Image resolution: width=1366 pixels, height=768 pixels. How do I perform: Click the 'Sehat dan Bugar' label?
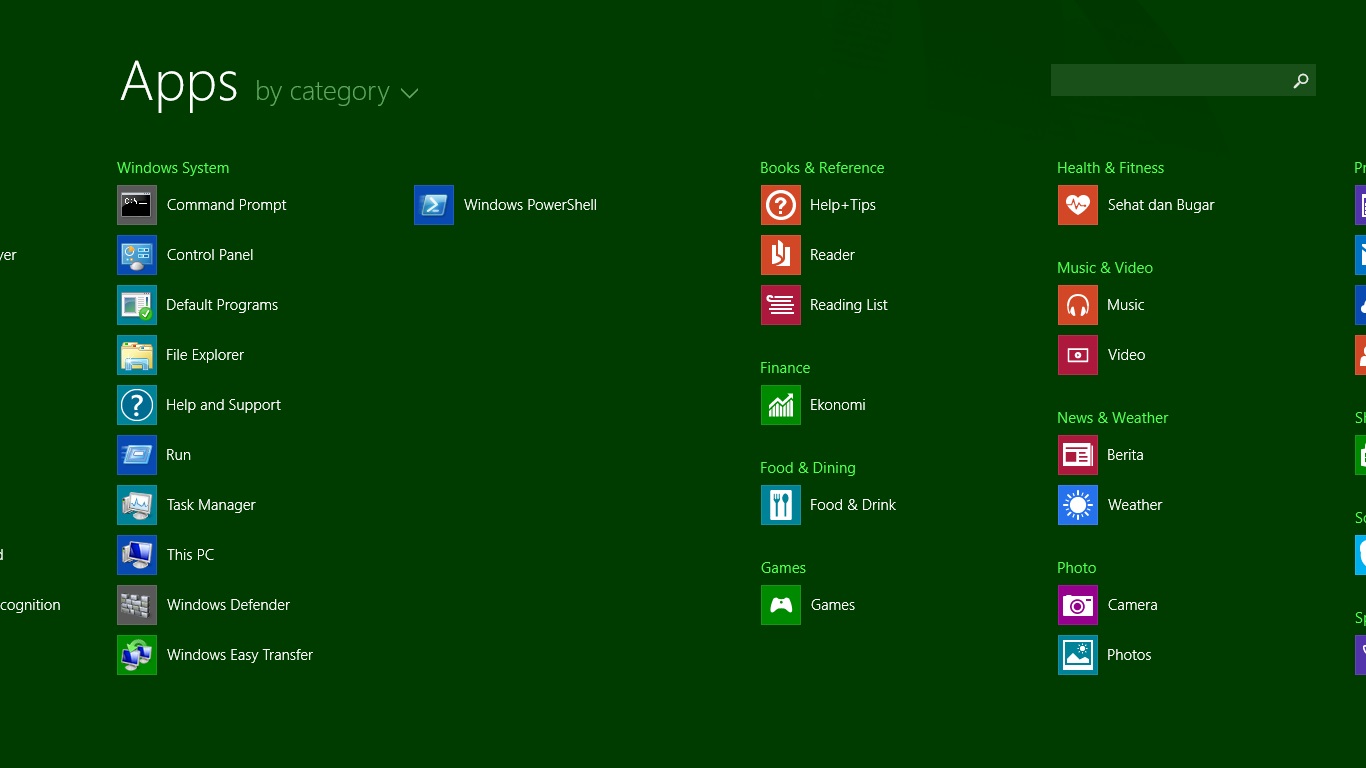pos(1161,205)
